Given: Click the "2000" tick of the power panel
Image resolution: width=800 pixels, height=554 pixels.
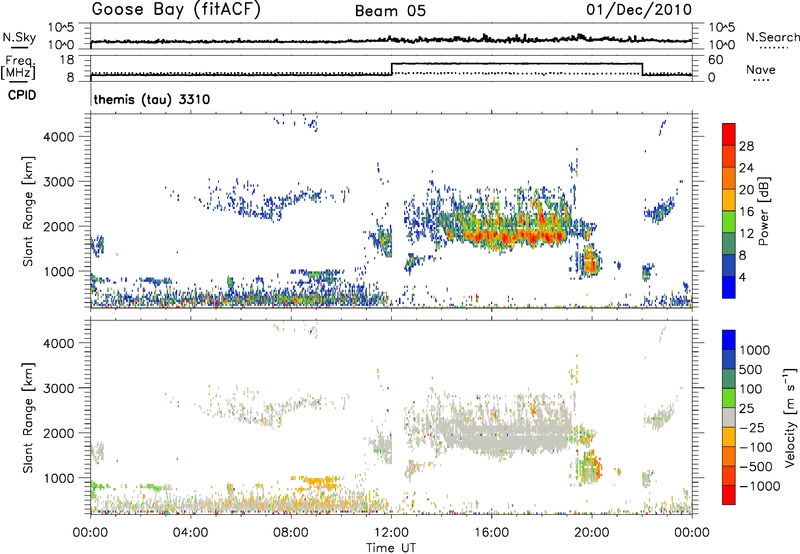Looking at the screenshot, I should [58, 226].
